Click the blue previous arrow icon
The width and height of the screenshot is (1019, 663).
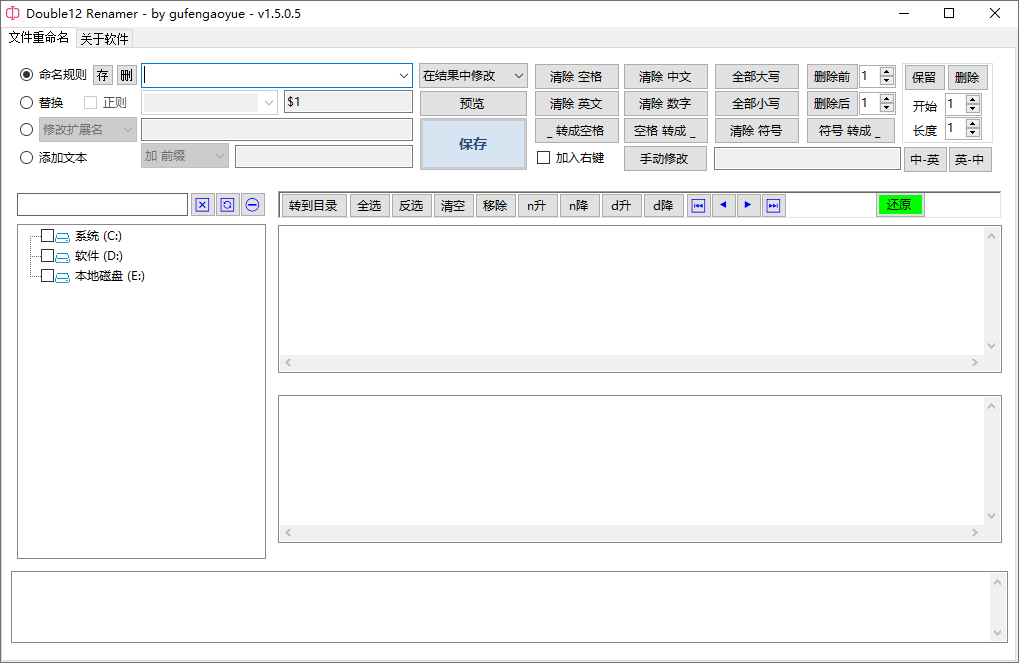click(722, 205)
